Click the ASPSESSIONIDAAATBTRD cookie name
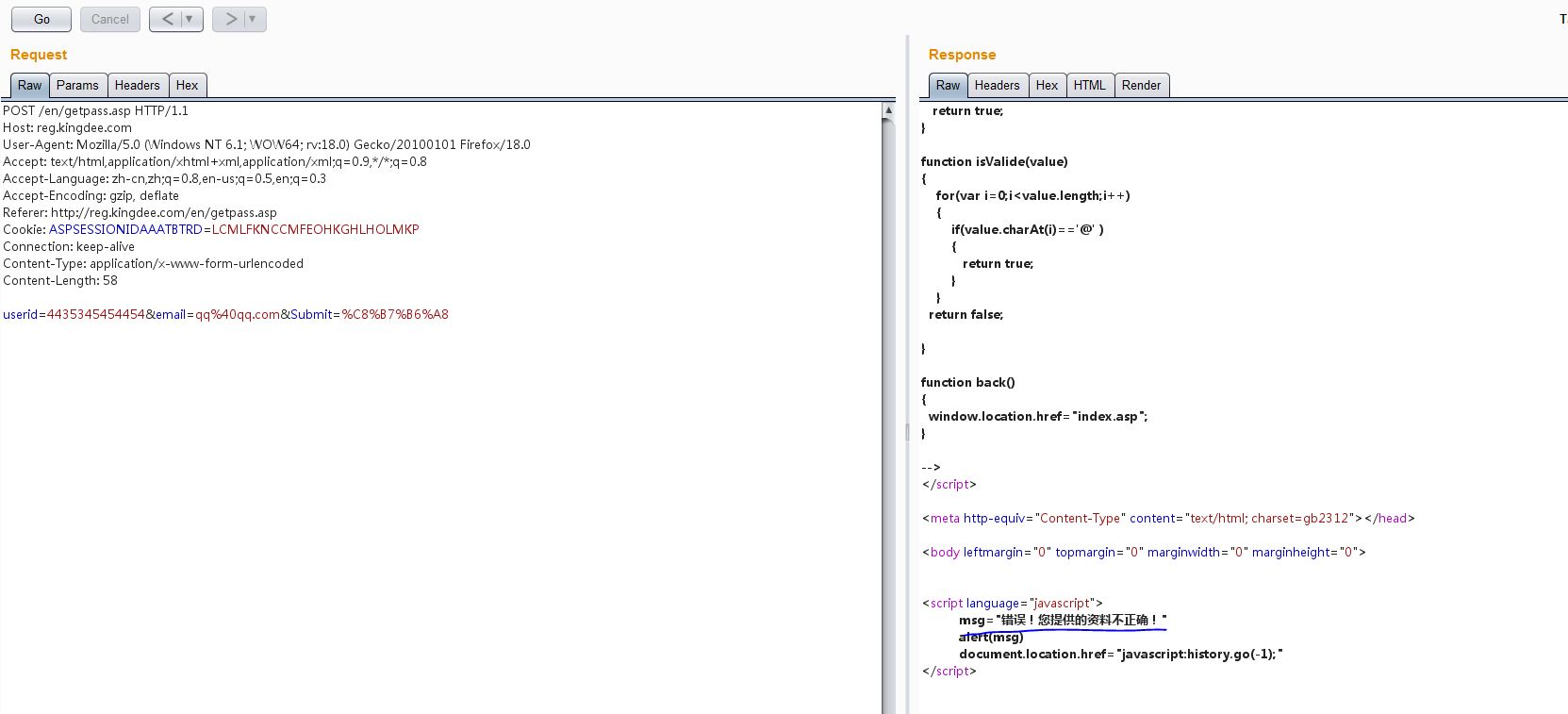 pos(125,229)
